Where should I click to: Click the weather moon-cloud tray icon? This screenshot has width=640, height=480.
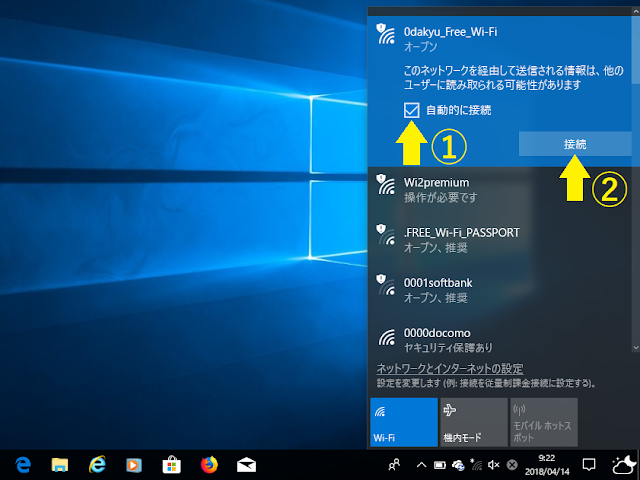coord(624,464)
